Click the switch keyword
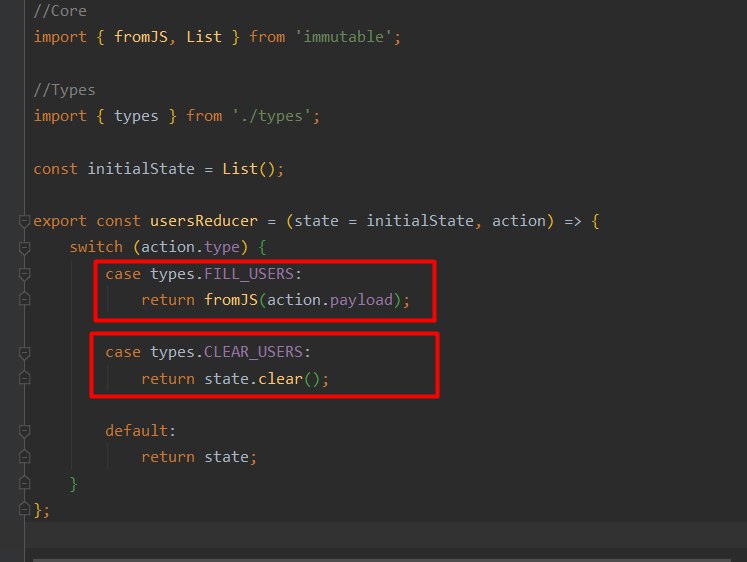Screen dimensions: 747x562 click(x=96, y=247)
